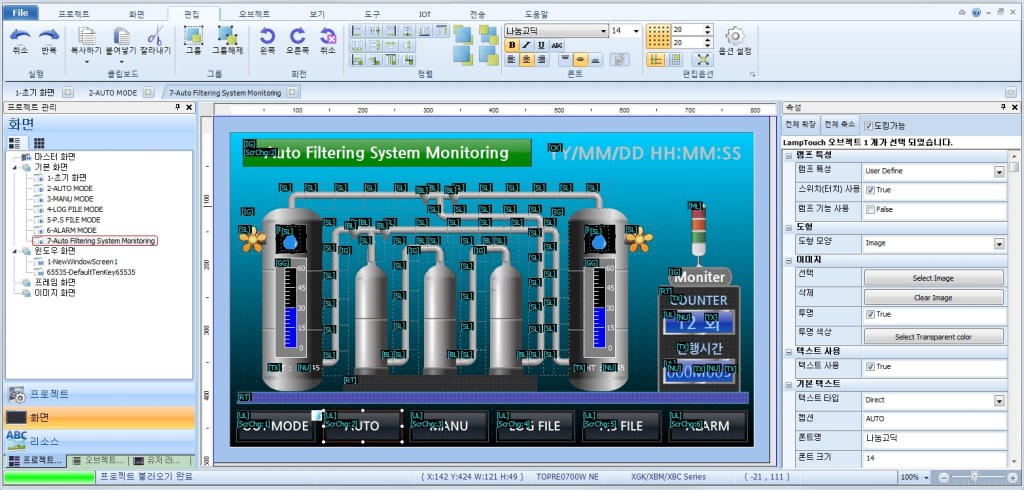The width and height of the screenshot is (1024, 490).
Task: Toggle bold text formatting button
Action: 512,45
